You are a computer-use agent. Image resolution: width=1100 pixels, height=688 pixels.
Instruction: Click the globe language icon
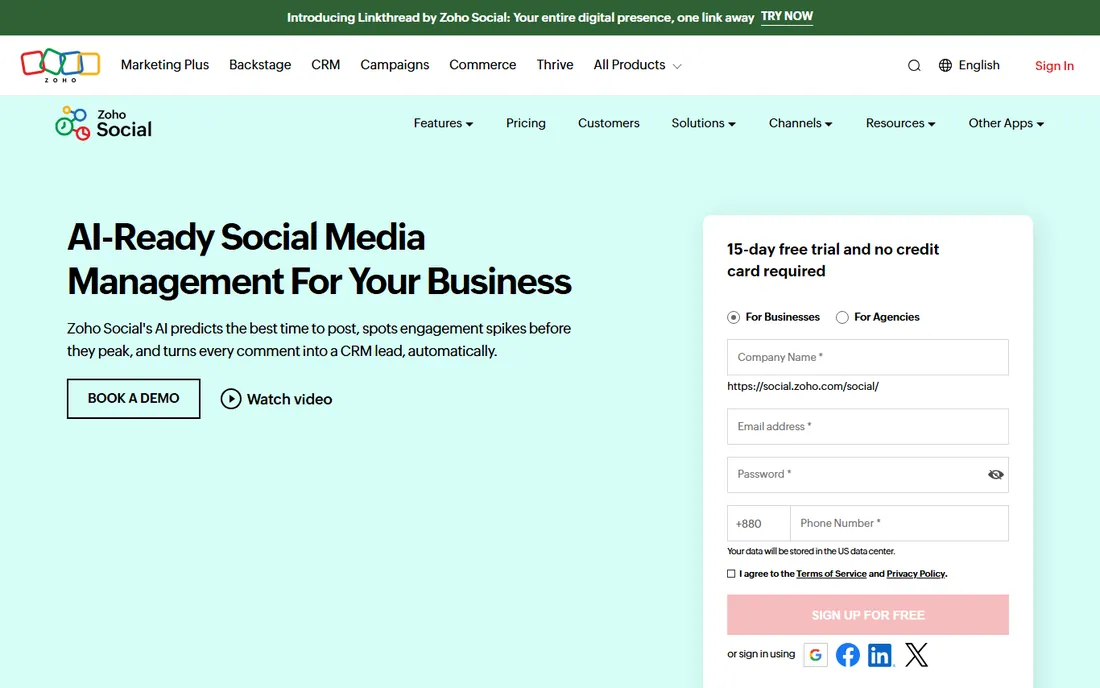tap(946, 65)
